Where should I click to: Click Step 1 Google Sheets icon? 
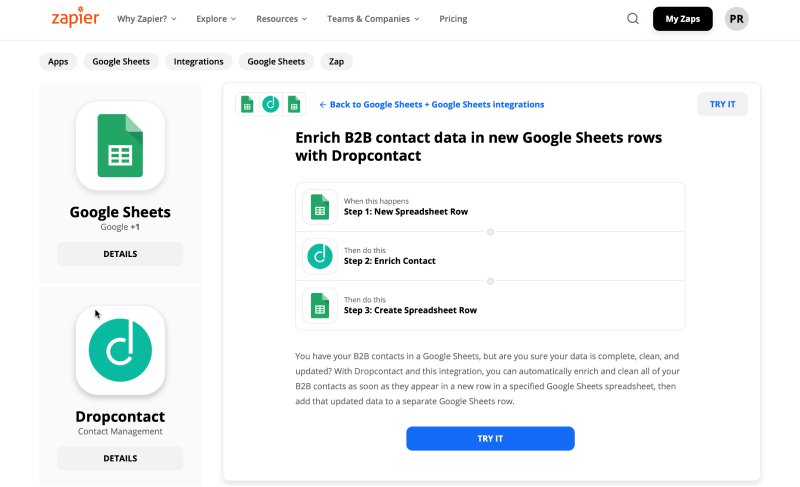coord(320,207)
